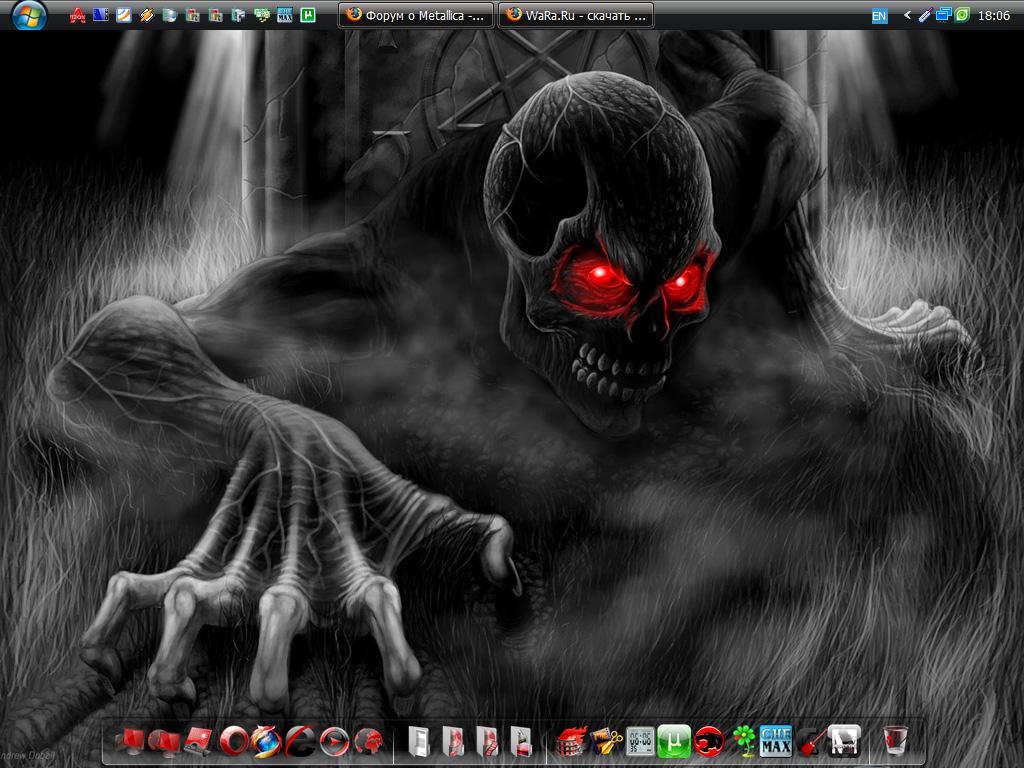The width and height of the screenshot is (1024, 768).
Task: Click the network monitors tray icon
Action: (x=942, y=16)
